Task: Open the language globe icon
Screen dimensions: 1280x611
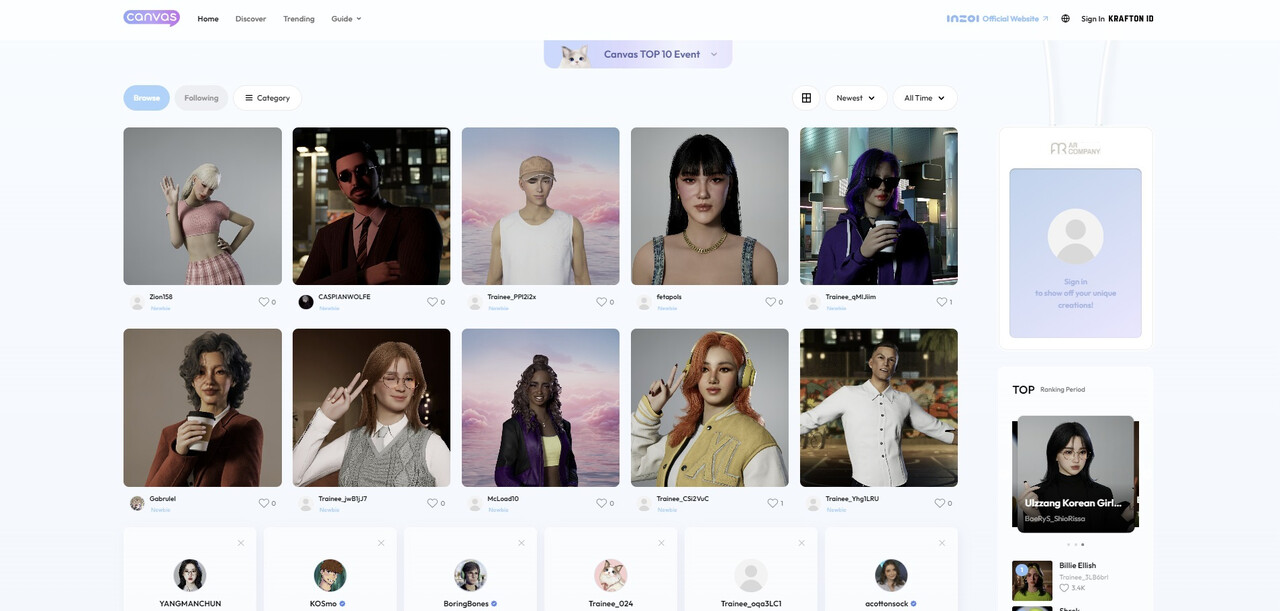Action: tap(1065, 18)
